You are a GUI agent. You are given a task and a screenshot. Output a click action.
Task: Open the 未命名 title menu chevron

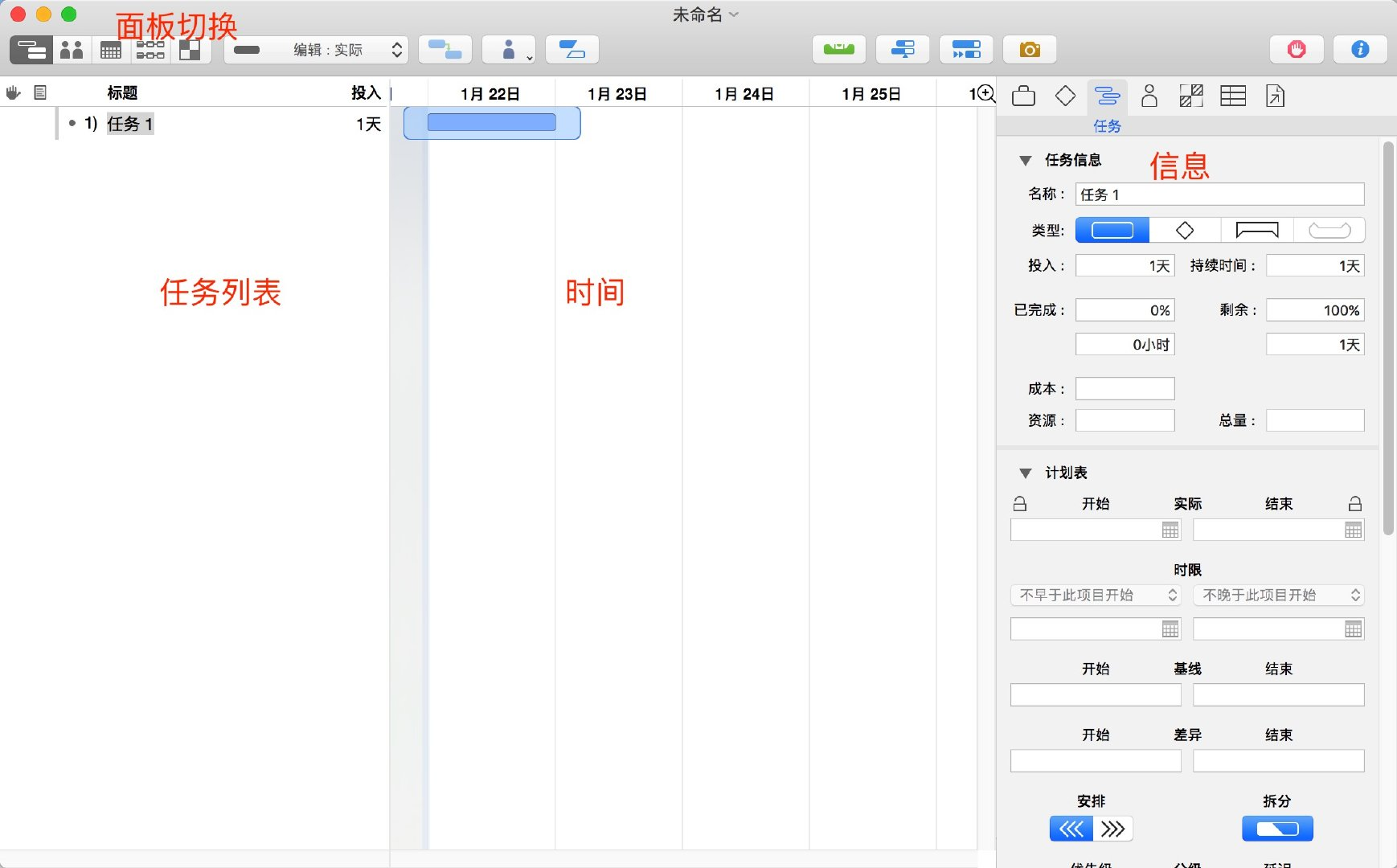point(733,14)
